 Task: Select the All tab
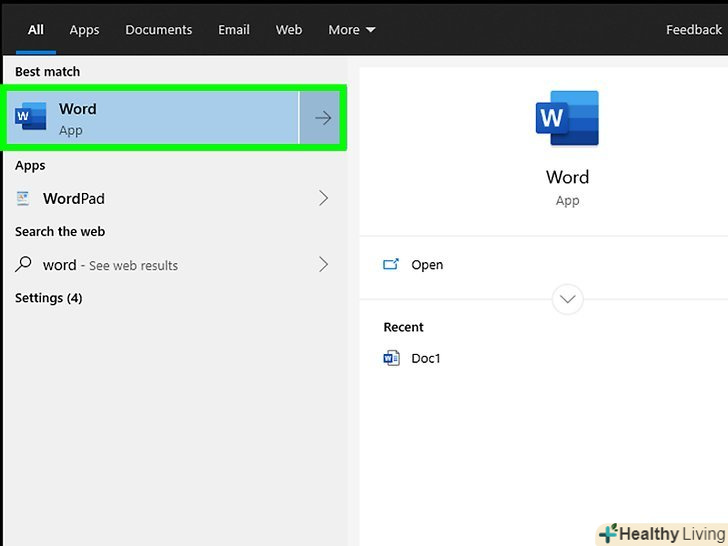(x=36, y=30)
